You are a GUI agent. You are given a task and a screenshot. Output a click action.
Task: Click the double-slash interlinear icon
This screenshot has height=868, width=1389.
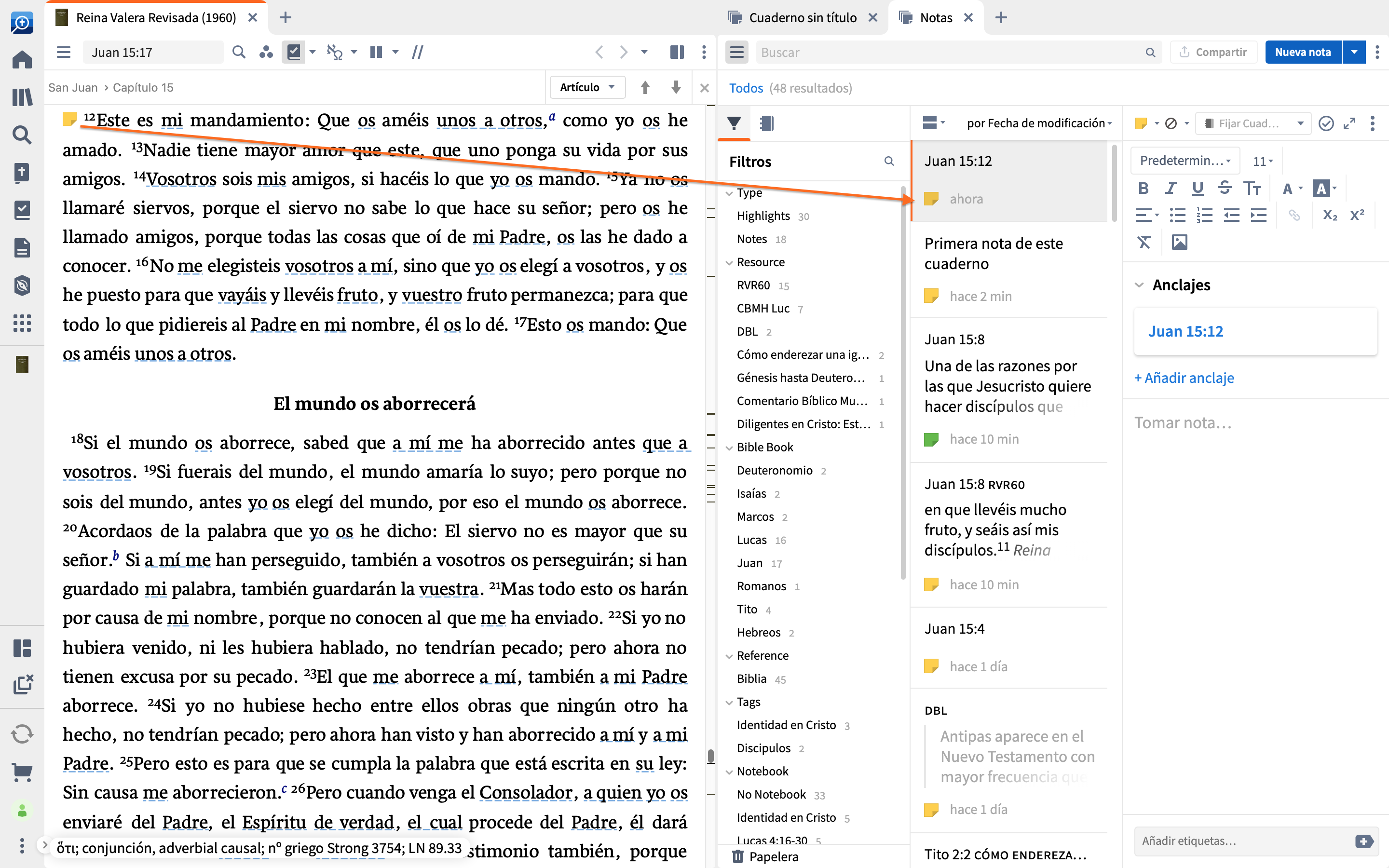tap(417, 52)
